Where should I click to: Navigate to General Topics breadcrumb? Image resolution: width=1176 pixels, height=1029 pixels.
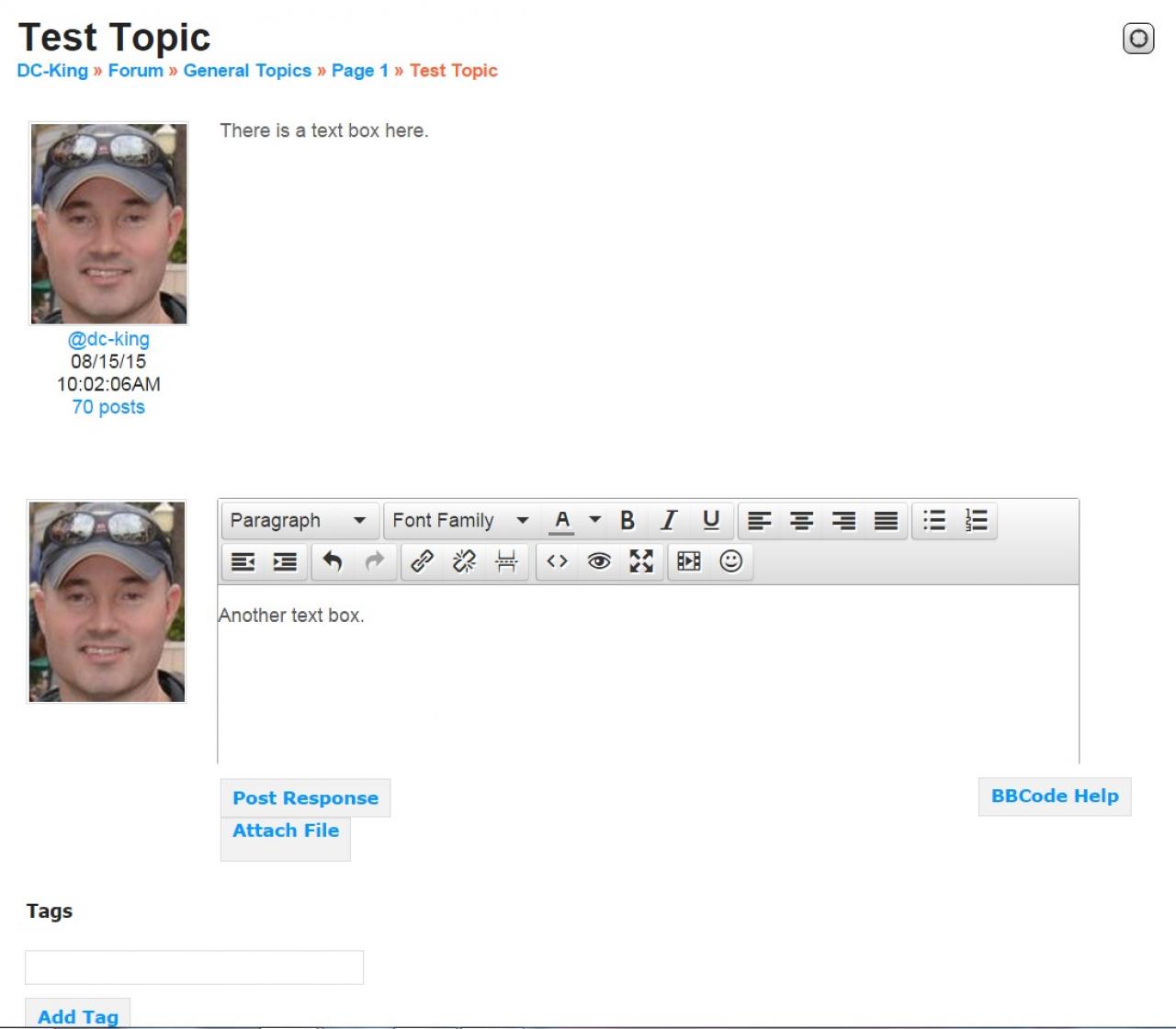click(247, 71)
